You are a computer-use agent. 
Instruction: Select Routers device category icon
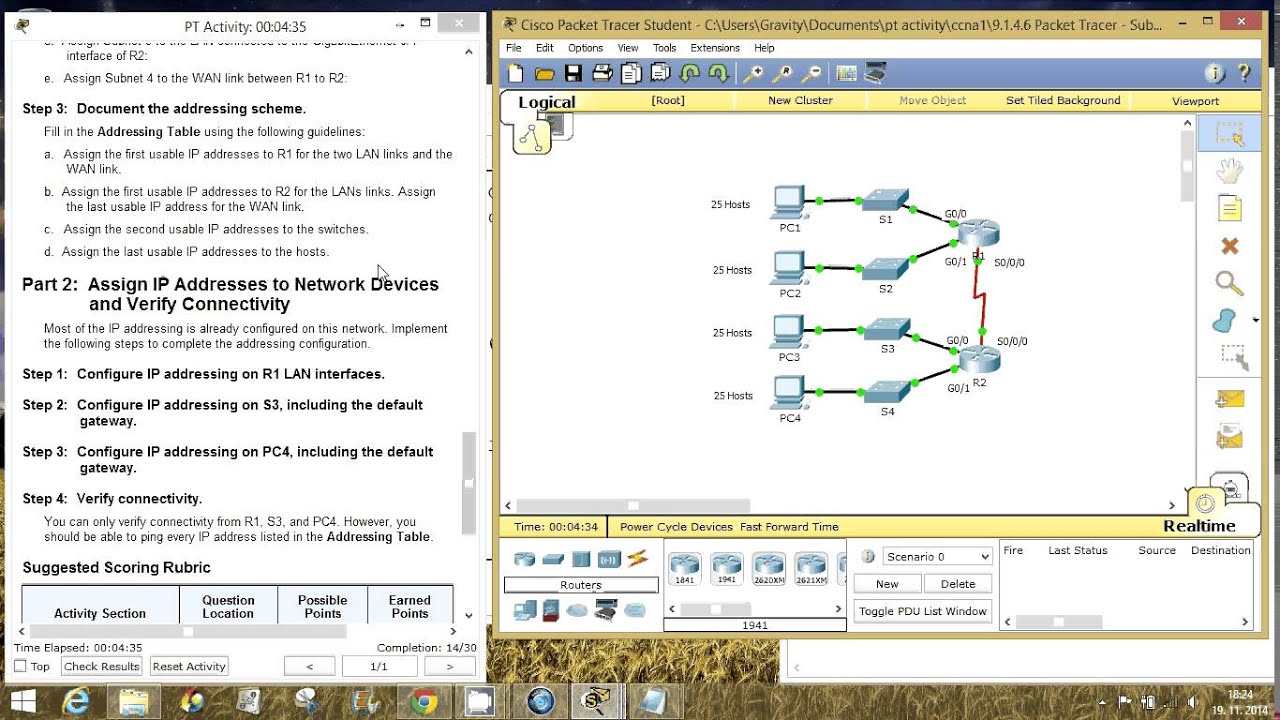point(525,559)
